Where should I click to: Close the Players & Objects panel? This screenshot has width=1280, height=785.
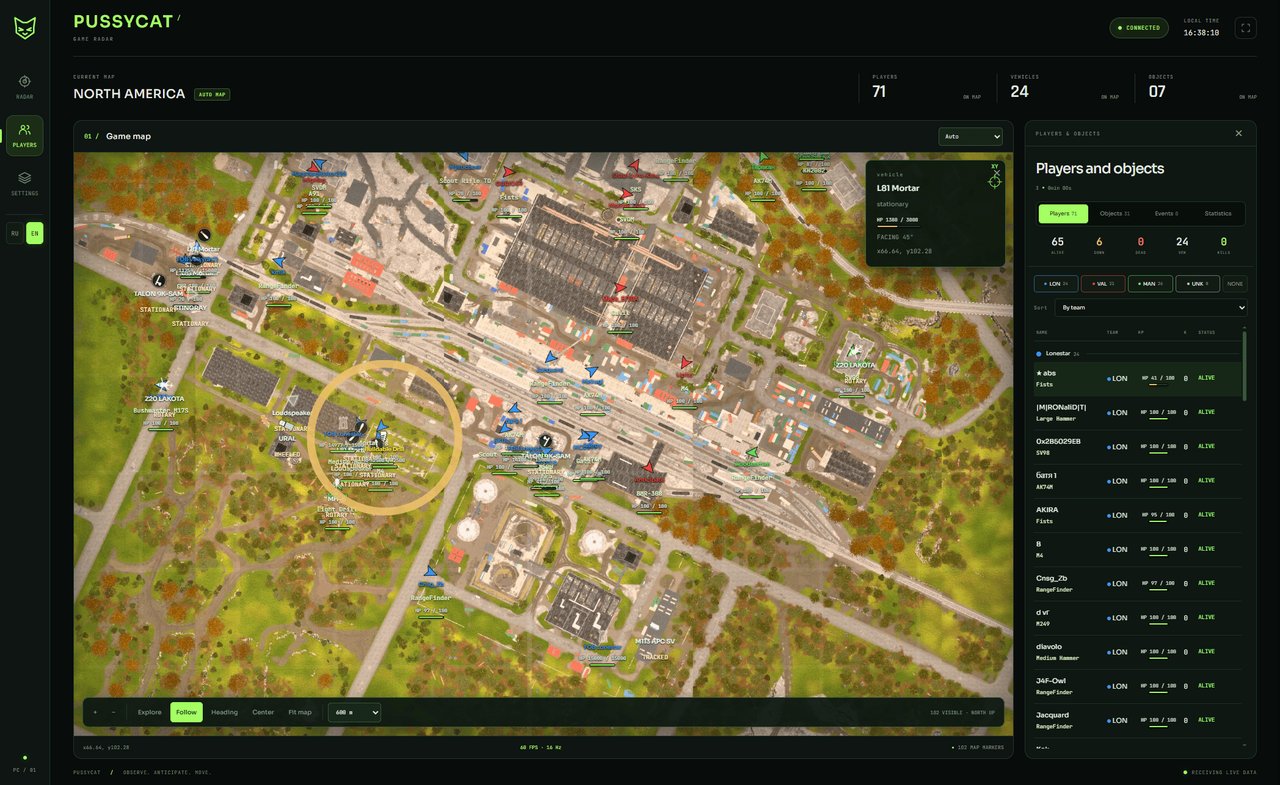[x=1239, y=133]
